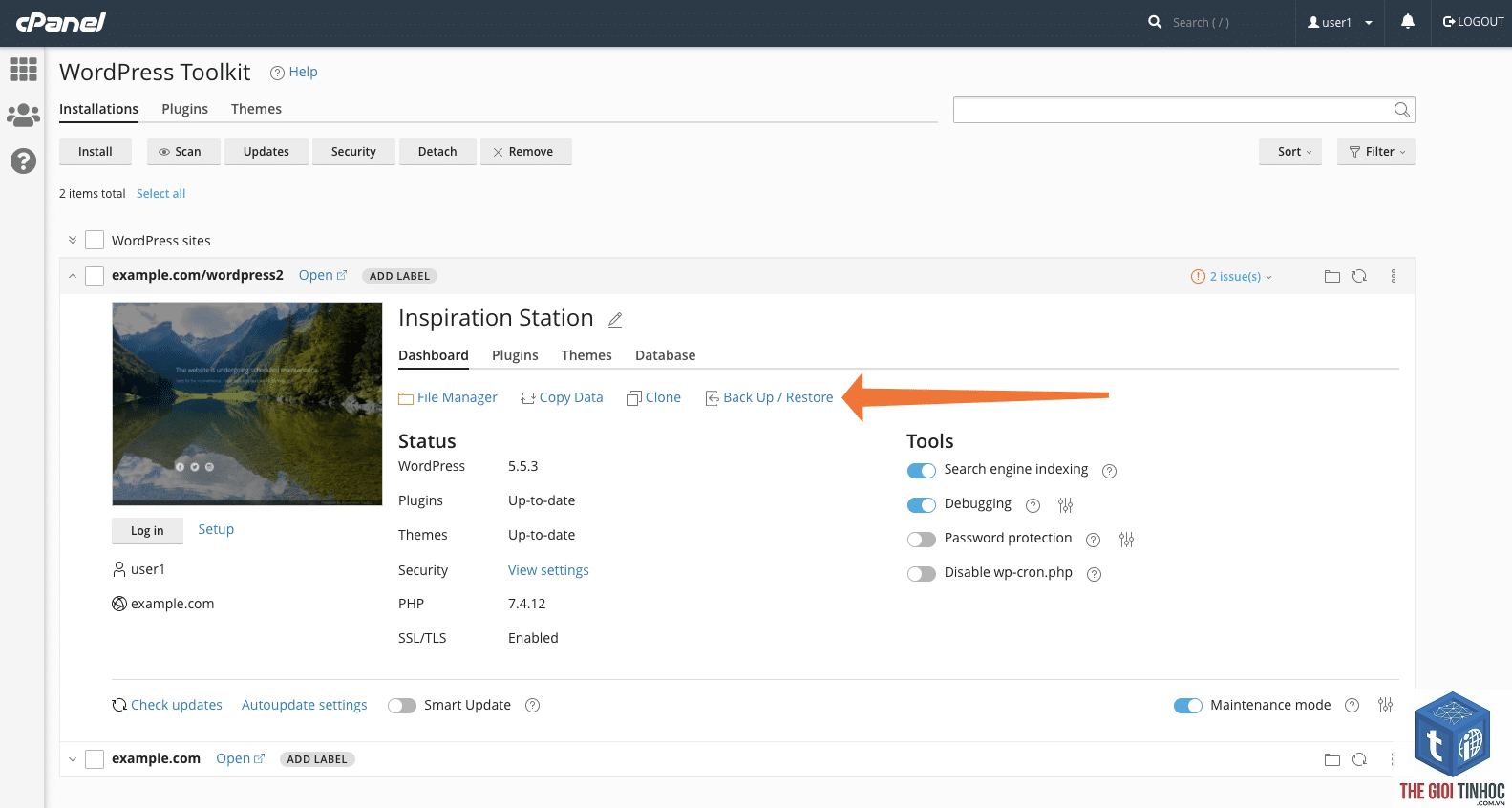
Task: Expand the example.com entry
Action: pos(73,759)
